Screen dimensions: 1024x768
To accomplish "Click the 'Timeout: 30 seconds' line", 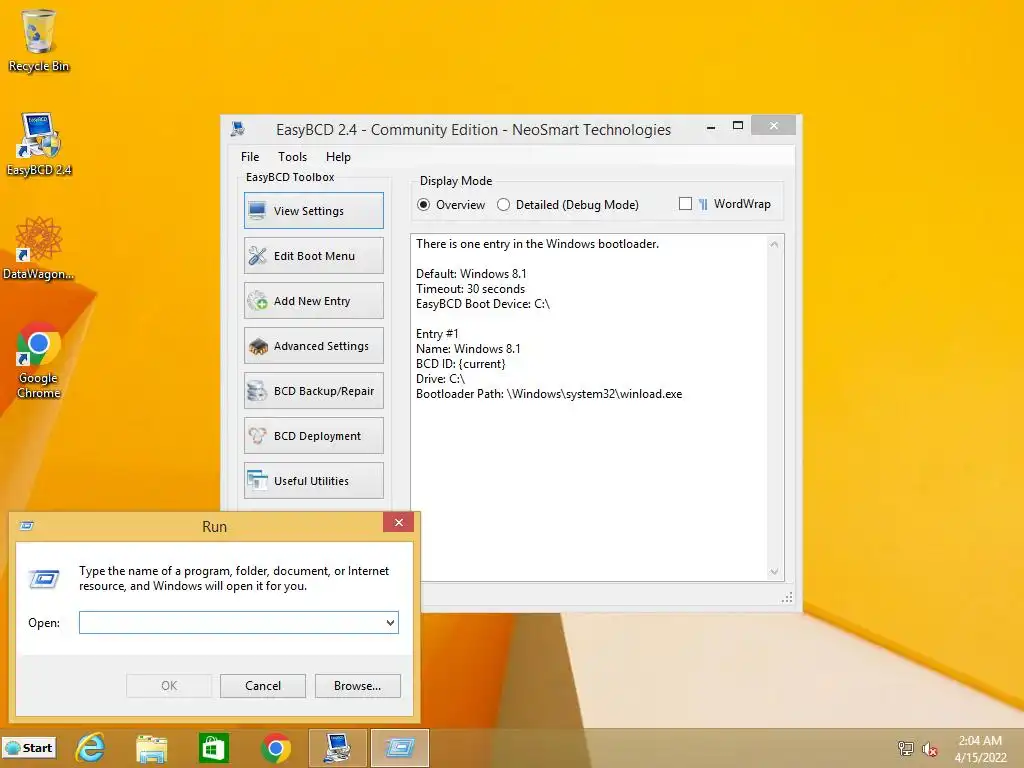I will coord(470,289).
